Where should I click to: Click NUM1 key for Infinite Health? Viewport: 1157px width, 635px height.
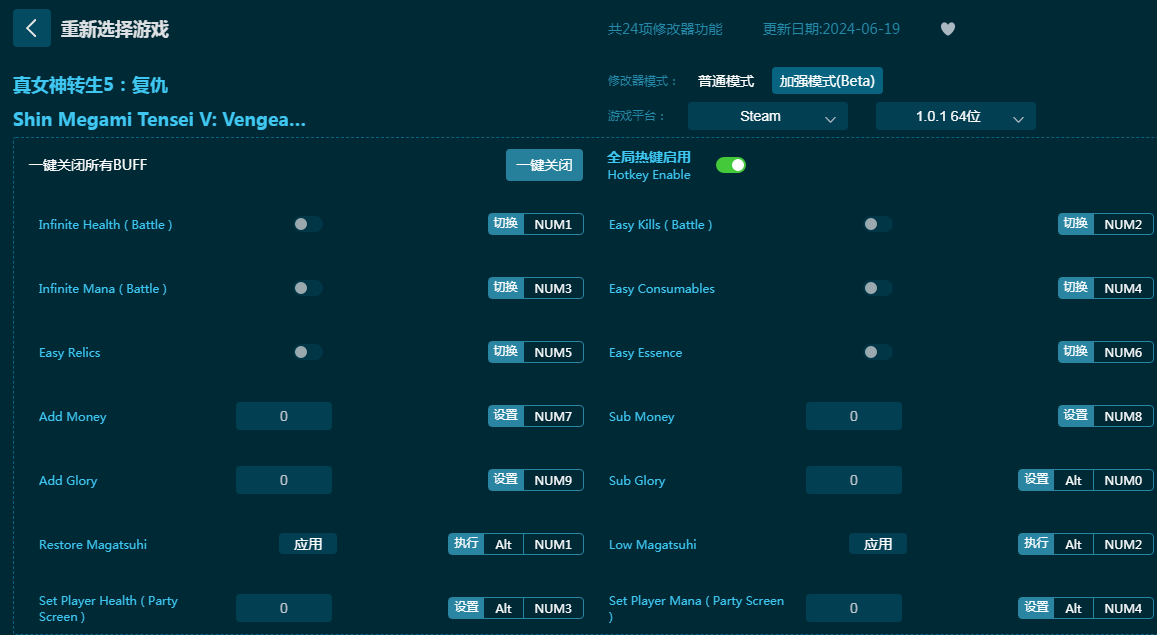(x=553, y=224)
